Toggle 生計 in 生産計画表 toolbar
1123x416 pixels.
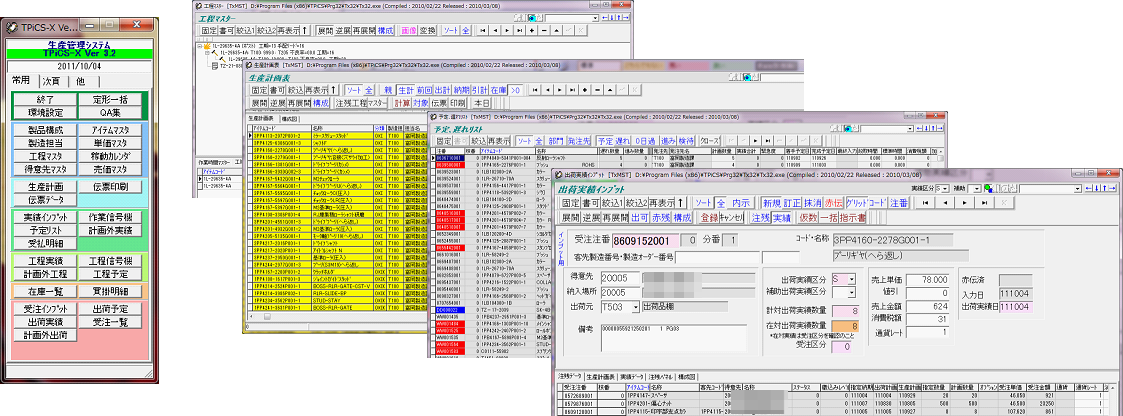pos(406,90)
